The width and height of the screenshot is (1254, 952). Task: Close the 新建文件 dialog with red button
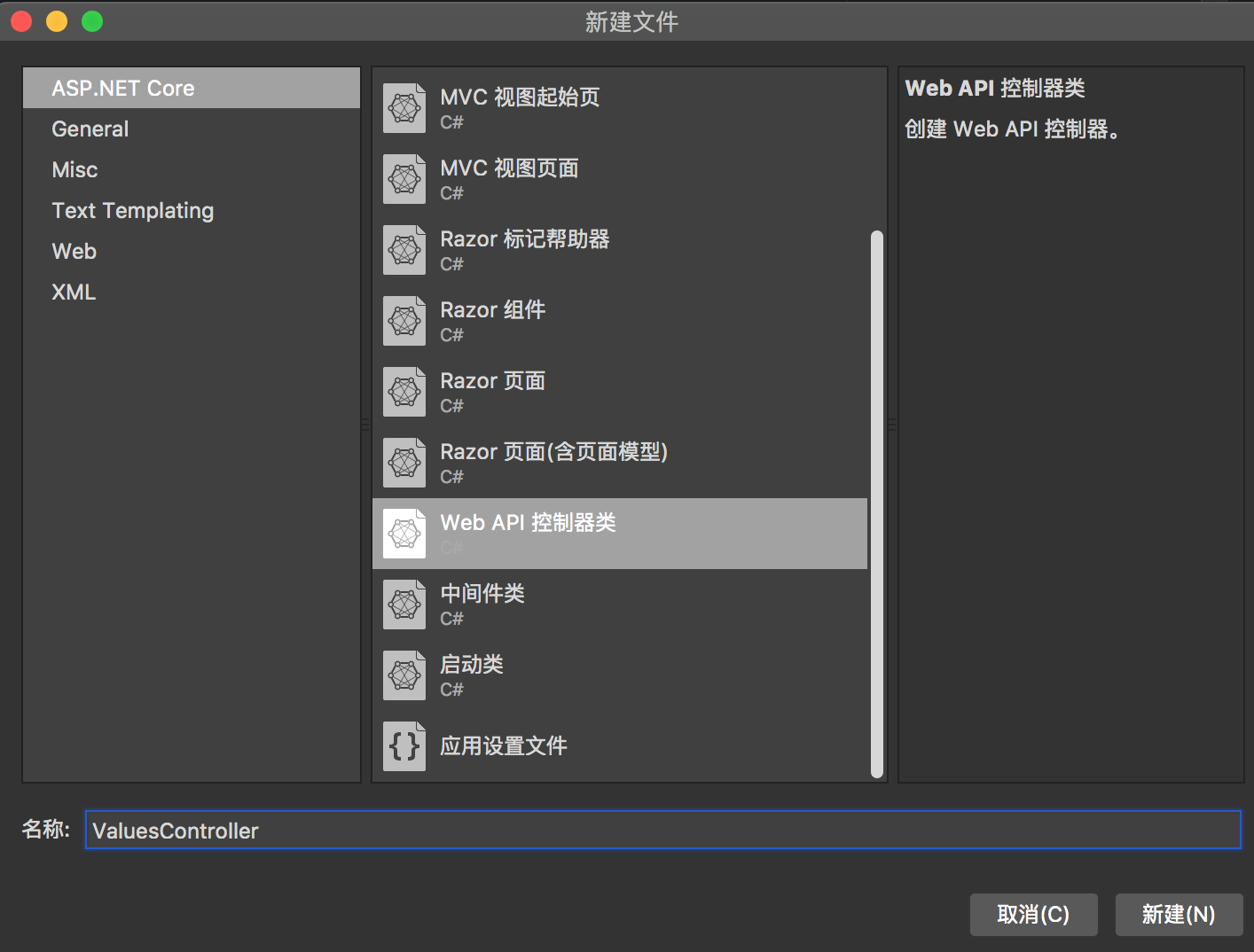21,21
